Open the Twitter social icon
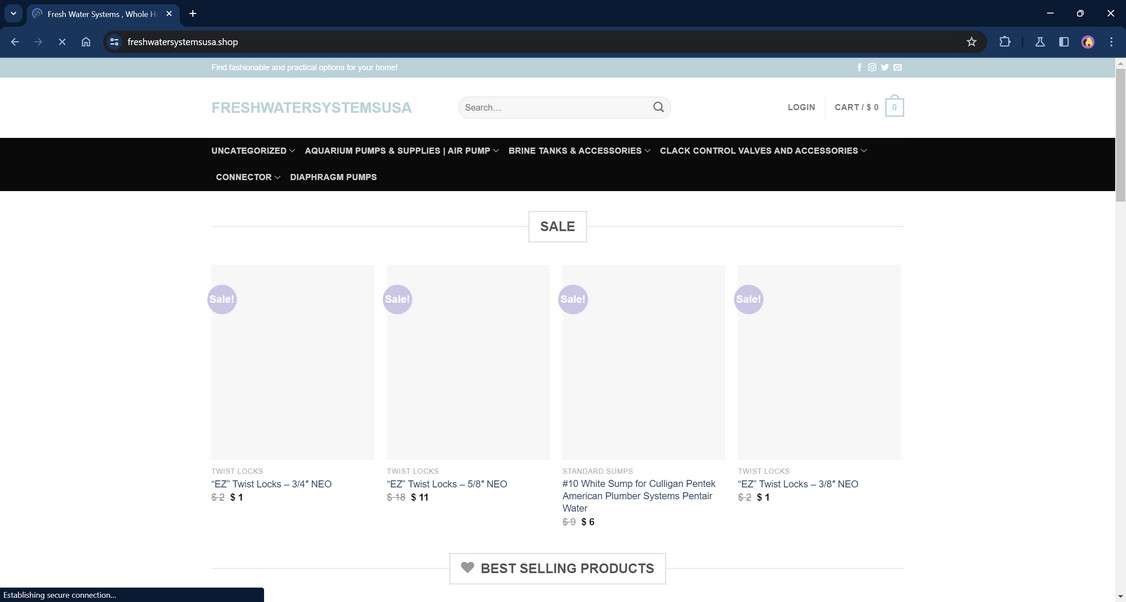The height and width of the screenshot is (602, 1126). (883, 67)
